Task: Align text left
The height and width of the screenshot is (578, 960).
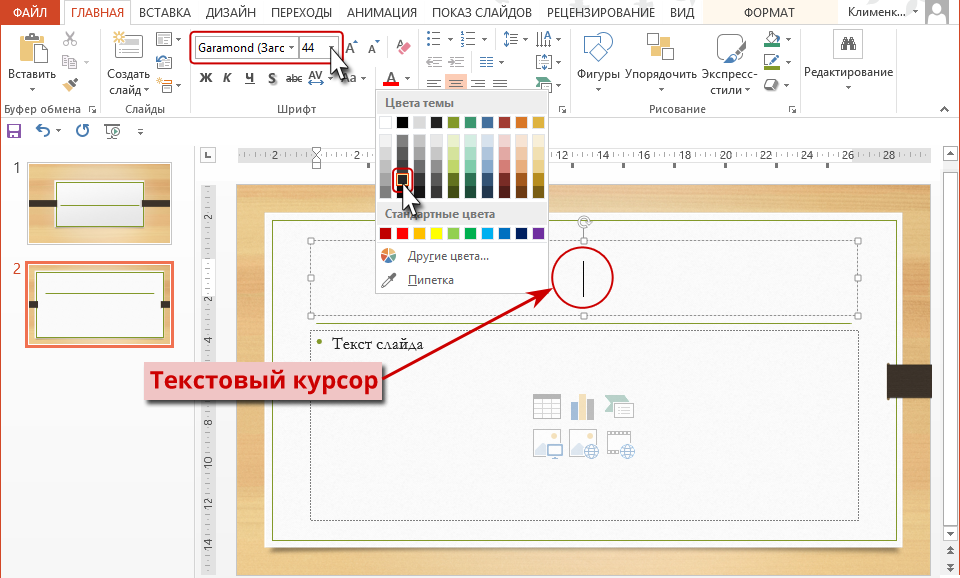Action: tap(433, 84)
